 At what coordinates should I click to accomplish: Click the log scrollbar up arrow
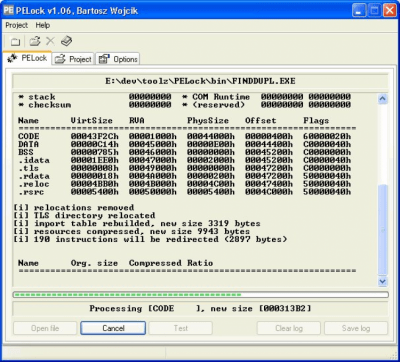click(383, 99)
